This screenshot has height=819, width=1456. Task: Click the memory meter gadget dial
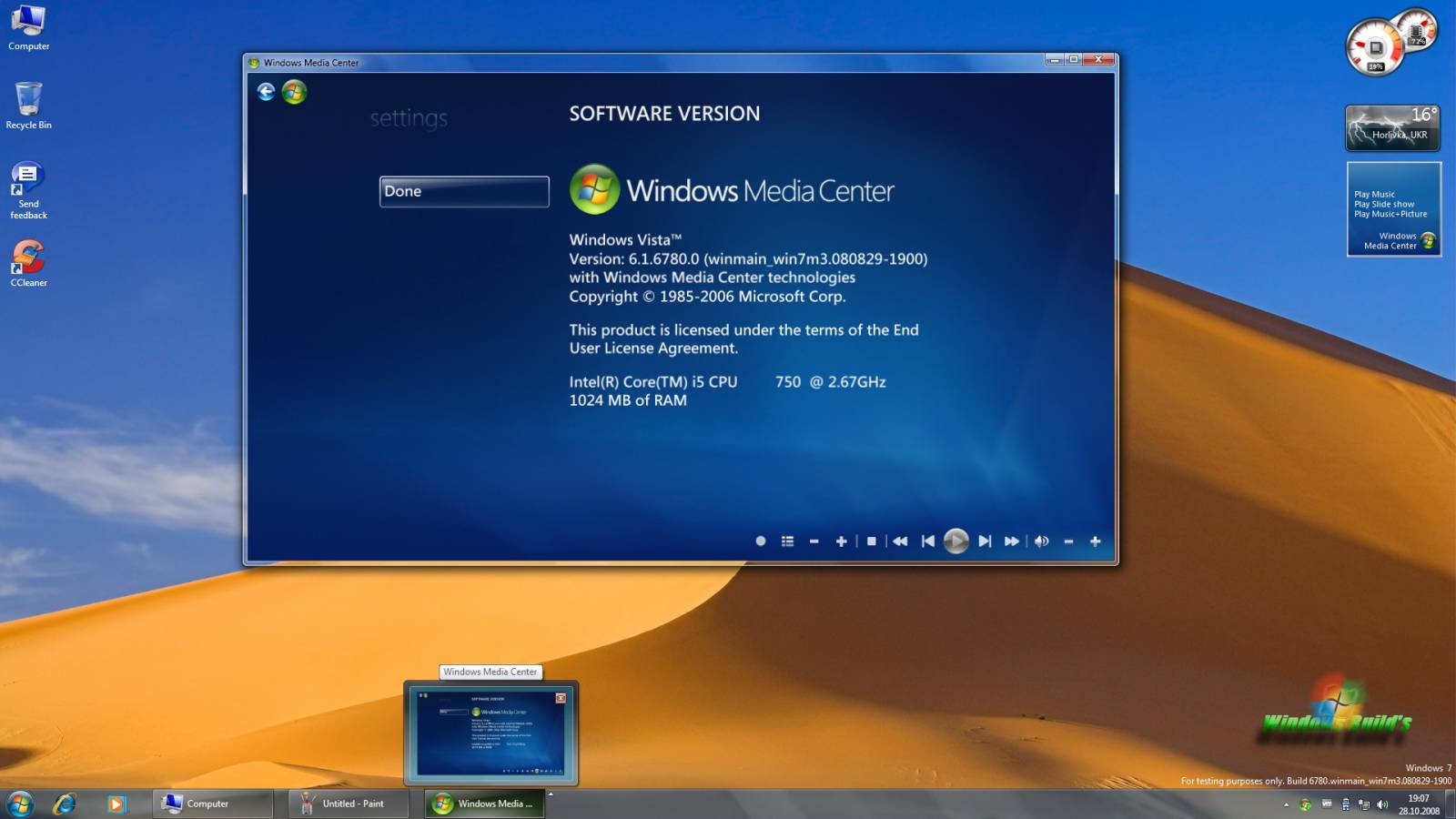coord(1416,30)
